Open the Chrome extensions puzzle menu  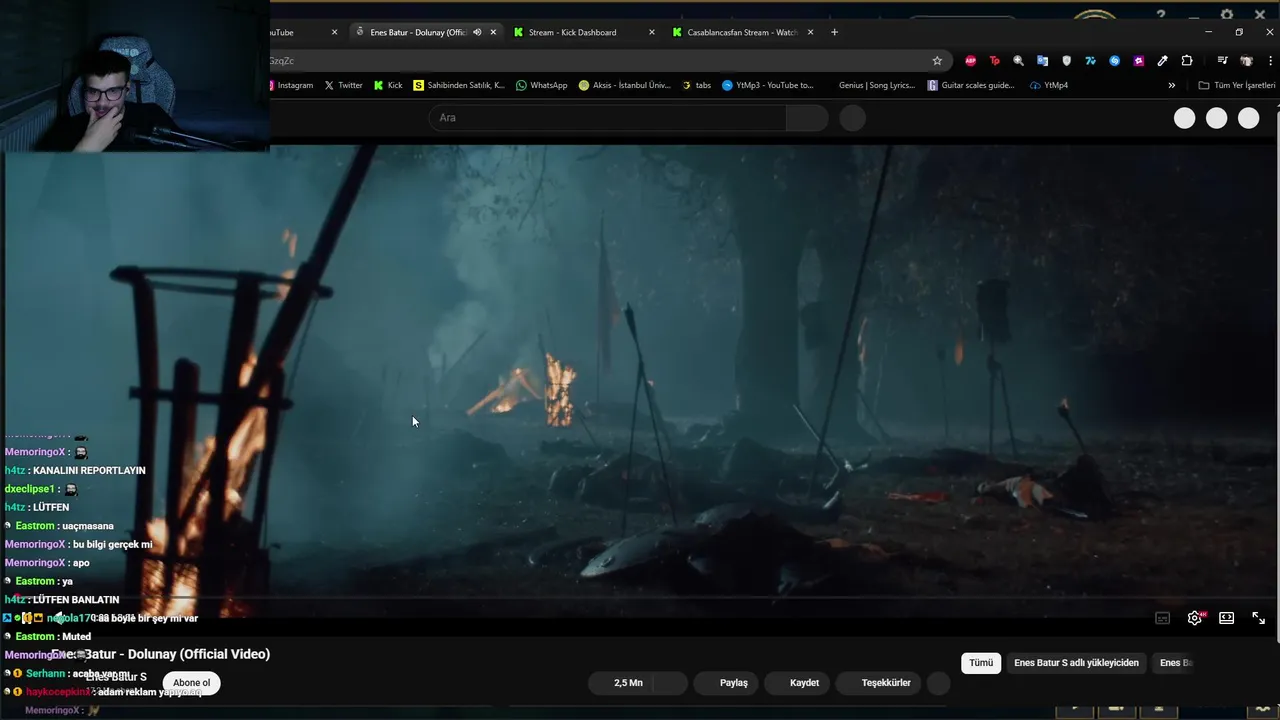[1187, 61]
